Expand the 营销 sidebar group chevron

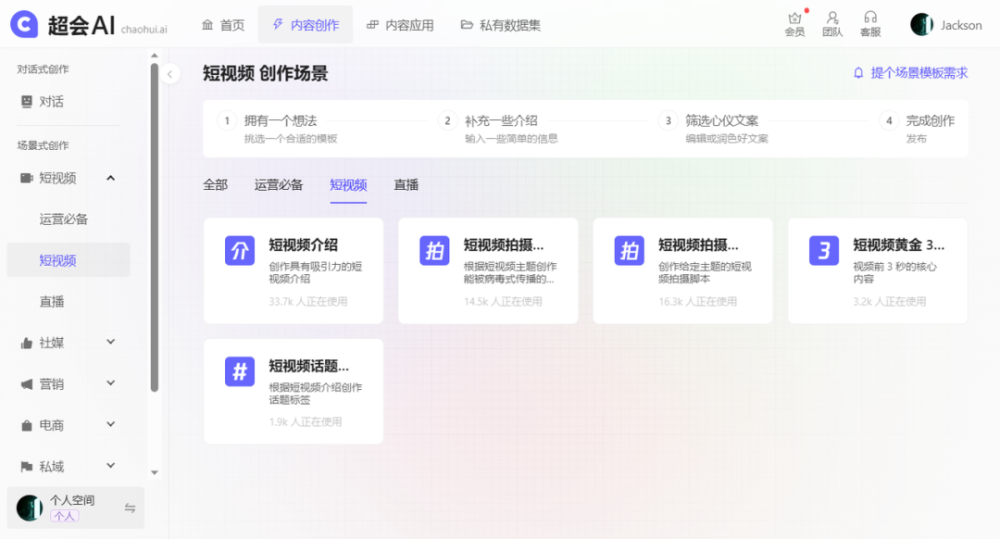110,383
